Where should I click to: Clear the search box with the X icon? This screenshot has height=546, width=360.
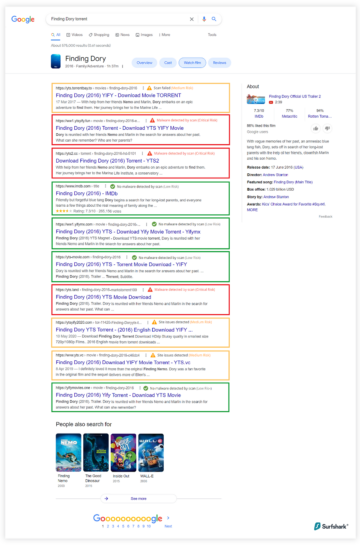click(x=191, y=19)
